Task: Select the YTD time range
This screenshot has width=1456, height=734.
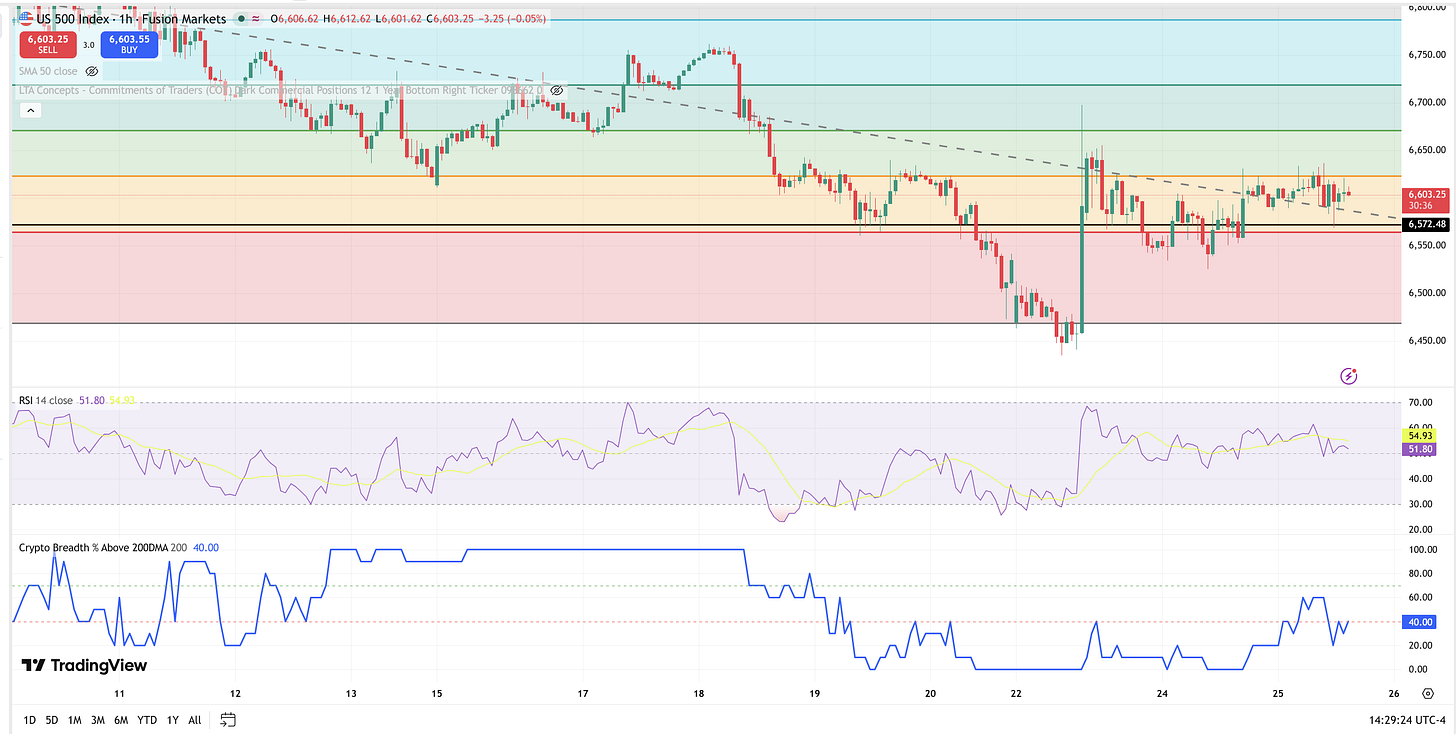Action: [147, 720]
